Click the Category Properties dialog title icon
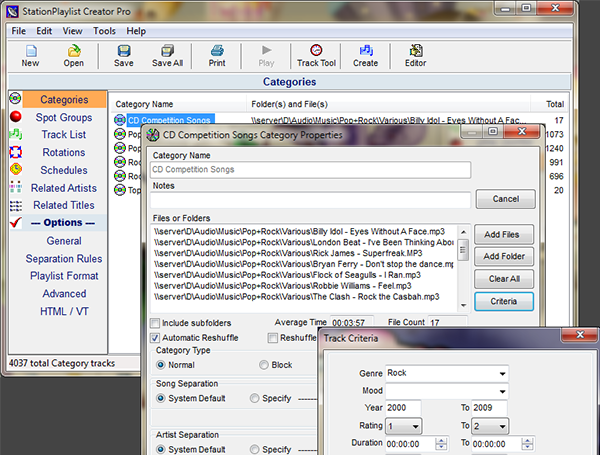 [153, 135]
